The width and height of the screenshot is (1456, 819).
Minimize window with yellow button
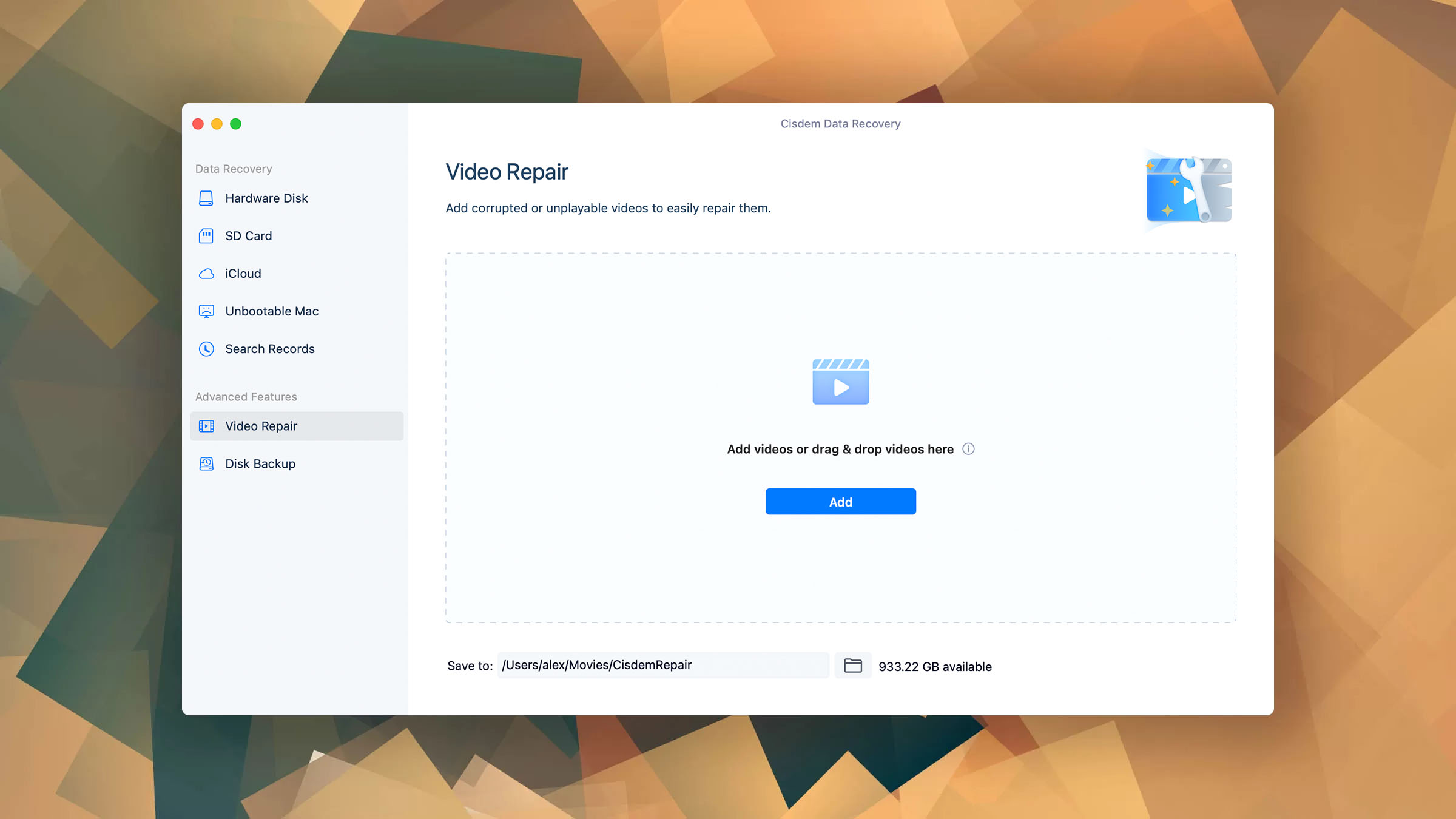coord(217,124)
